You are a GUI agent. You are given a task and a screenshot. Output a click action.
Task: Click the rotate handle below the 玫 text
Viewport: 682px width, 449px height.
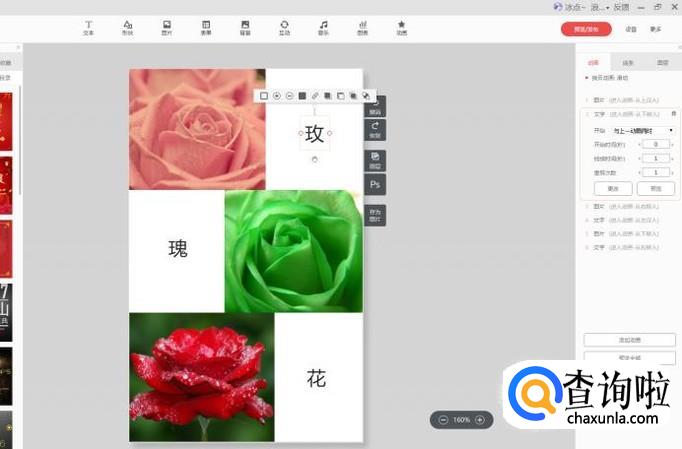coord(314,160)
